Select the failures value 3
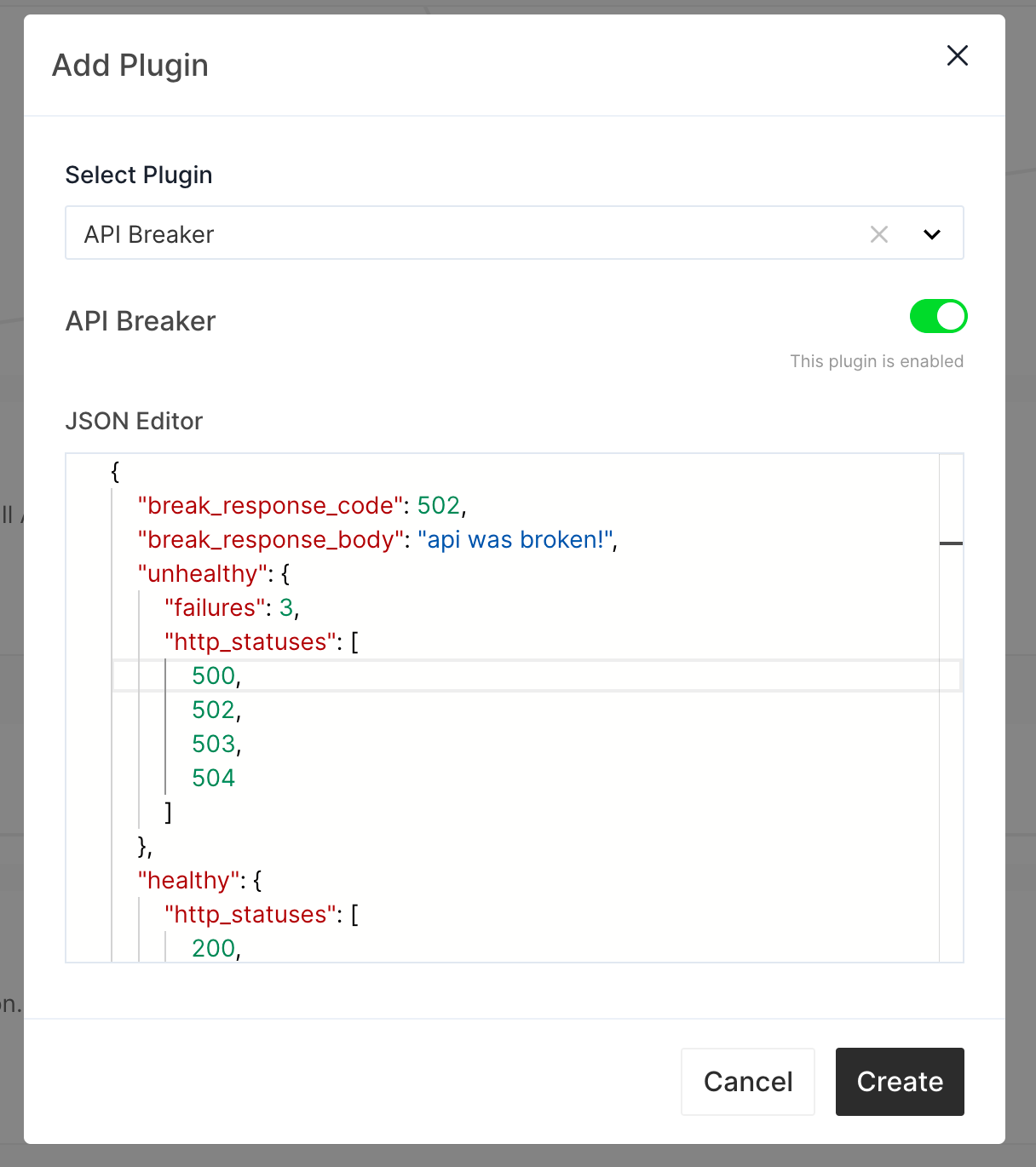Viewport: 1036px width, 1167px height. [x=288, y=607]
